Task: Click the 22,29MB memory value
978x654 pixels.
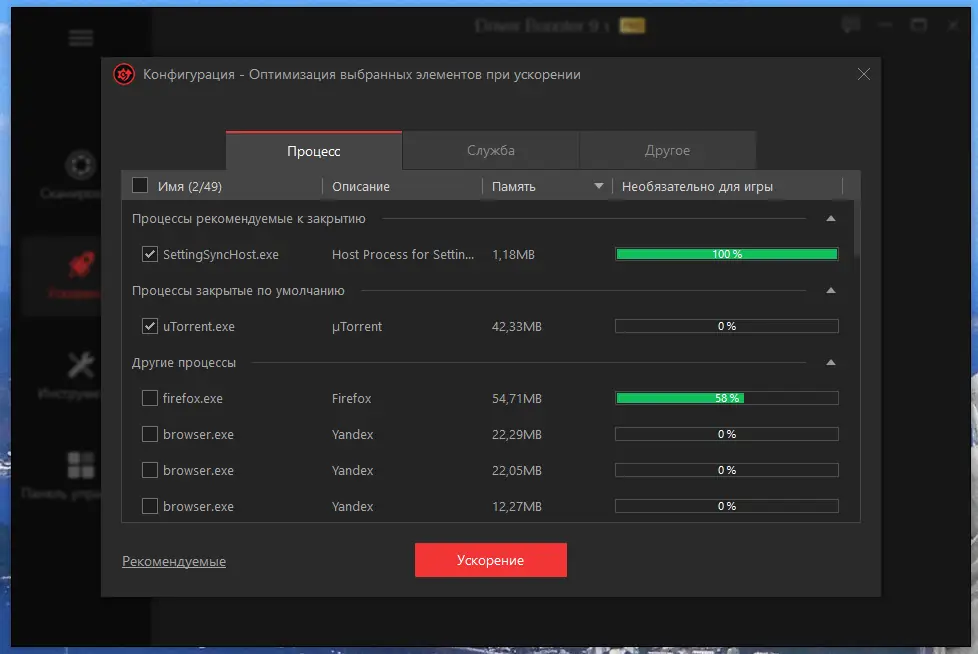Action: [x=516, y=435]
